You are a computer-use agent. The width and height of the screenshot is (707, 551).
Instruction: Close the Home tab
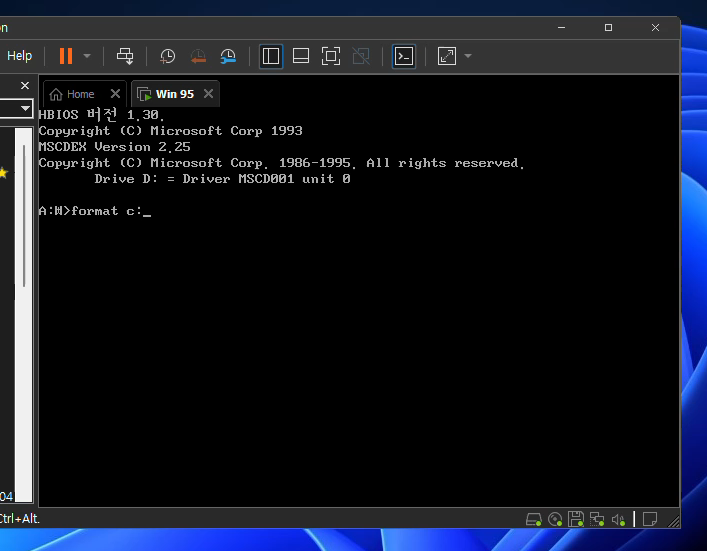tap(115, 93)
